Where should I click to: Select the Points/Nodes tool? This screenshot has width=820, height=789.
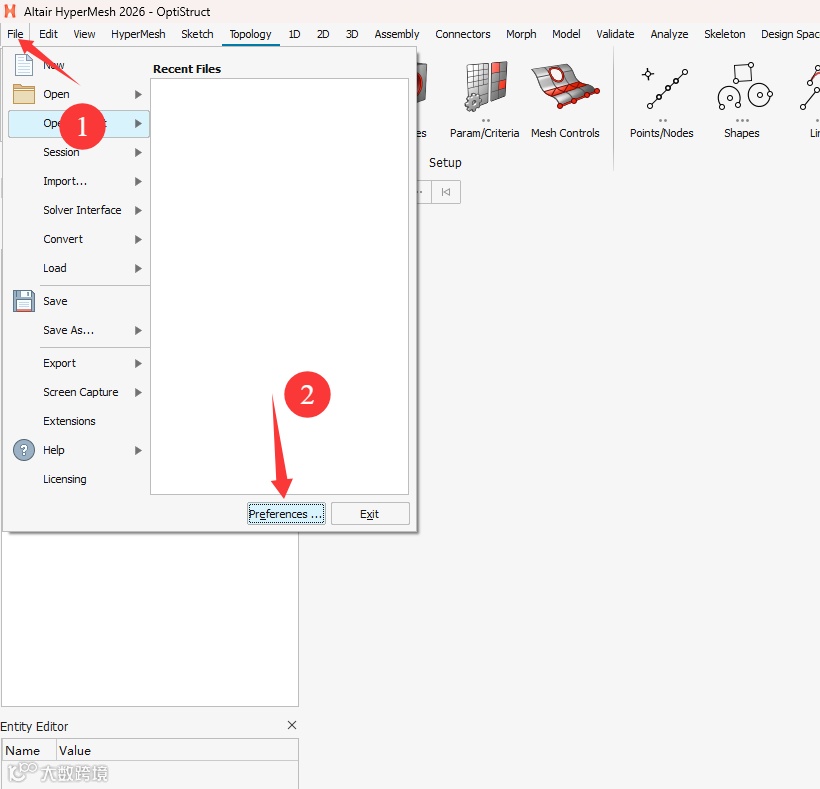pos(662,103)
